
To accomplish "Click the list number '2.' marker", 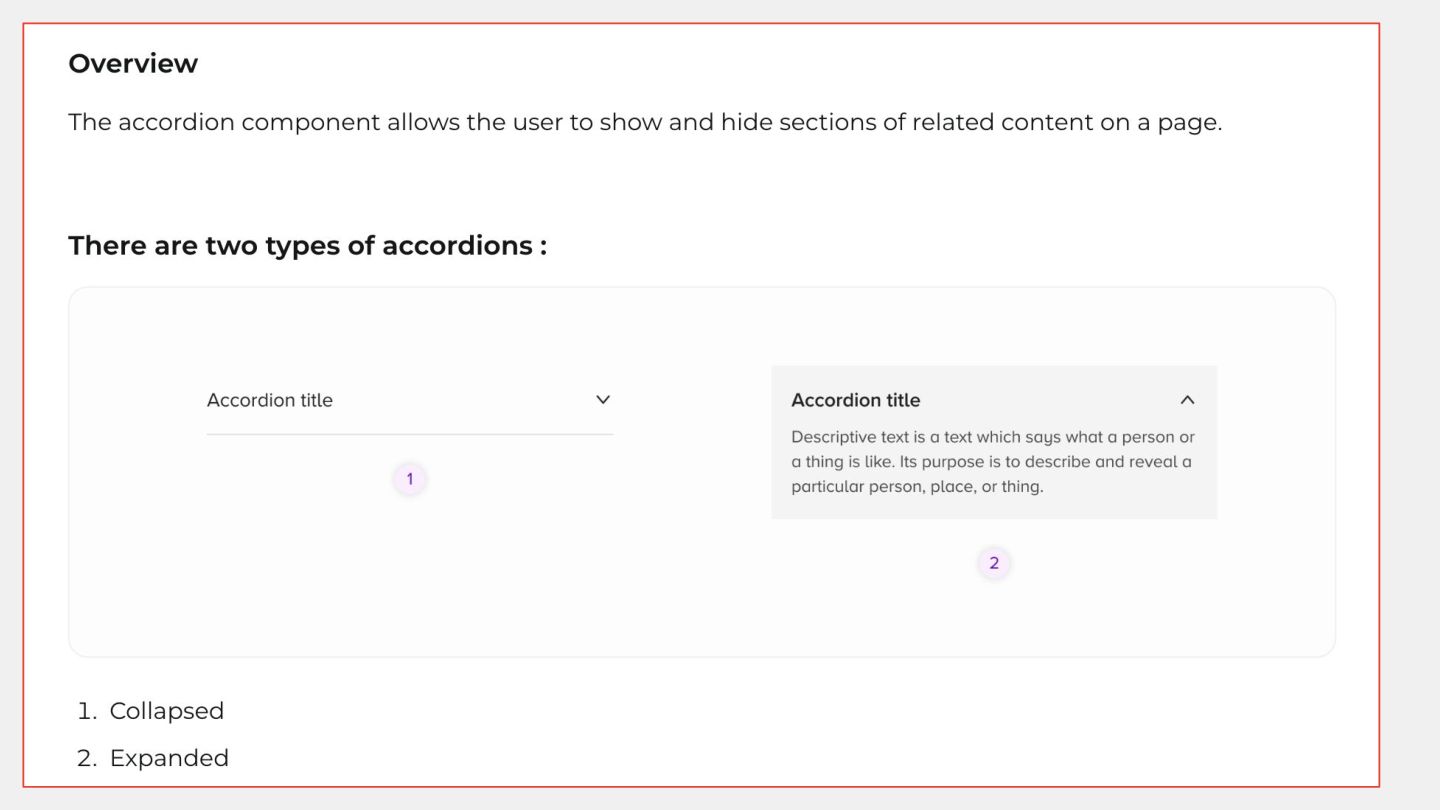I will pyautogui.click(x=87, y=758).
